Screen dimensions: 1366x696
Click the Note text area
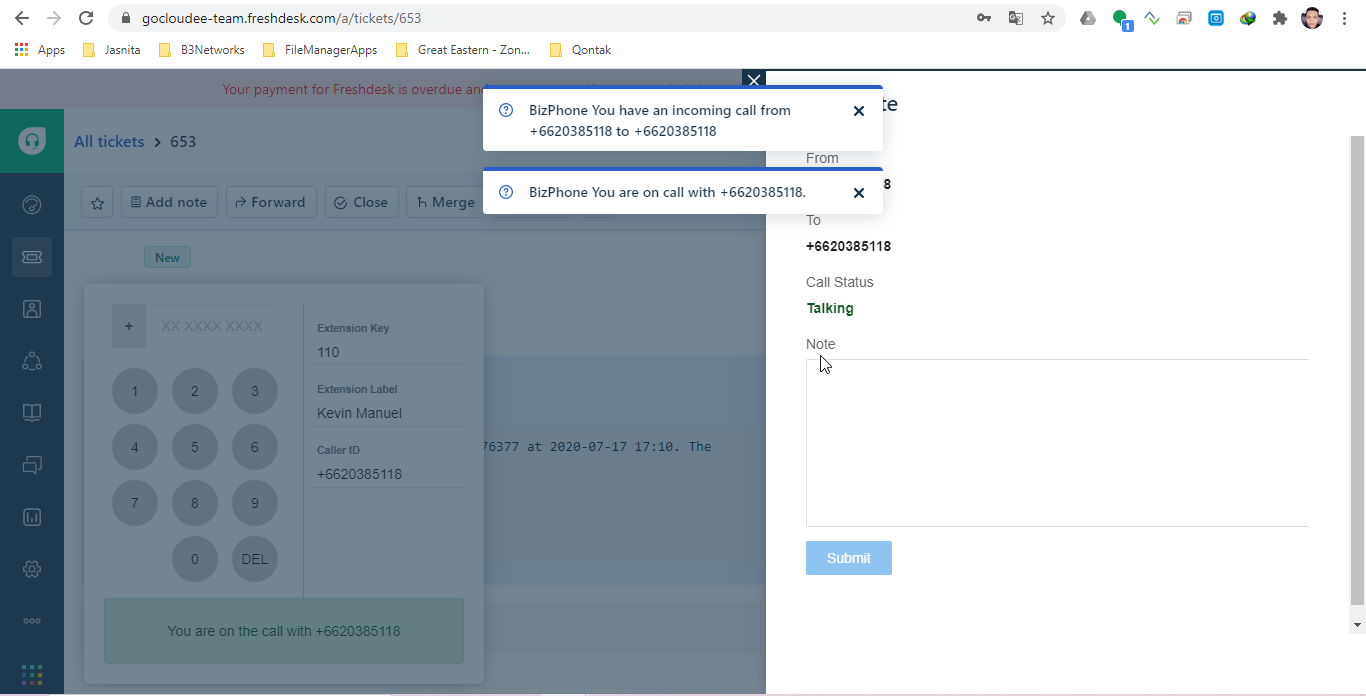[x=1057, y=443]
